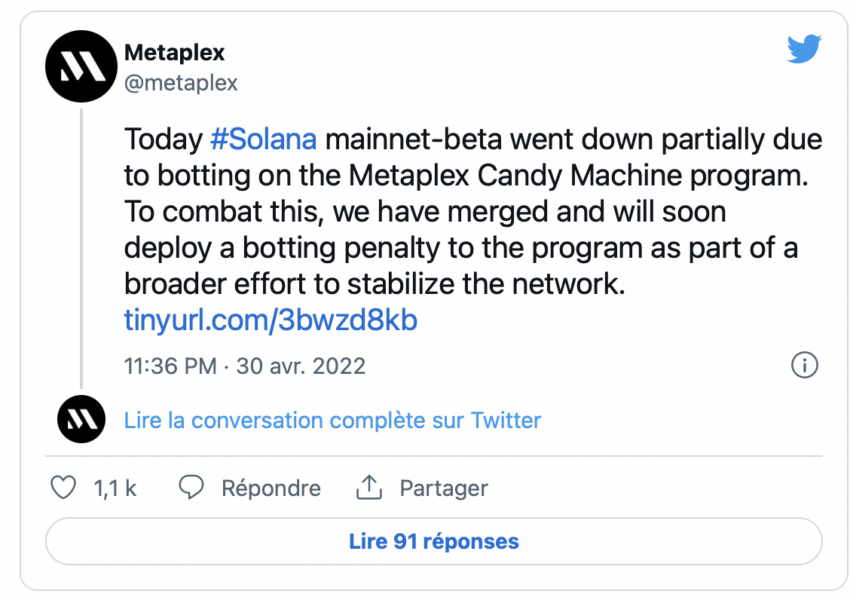Click the reply speech bubble icon
This screenshot has width=850, height=597.
[x=191, y=487]
